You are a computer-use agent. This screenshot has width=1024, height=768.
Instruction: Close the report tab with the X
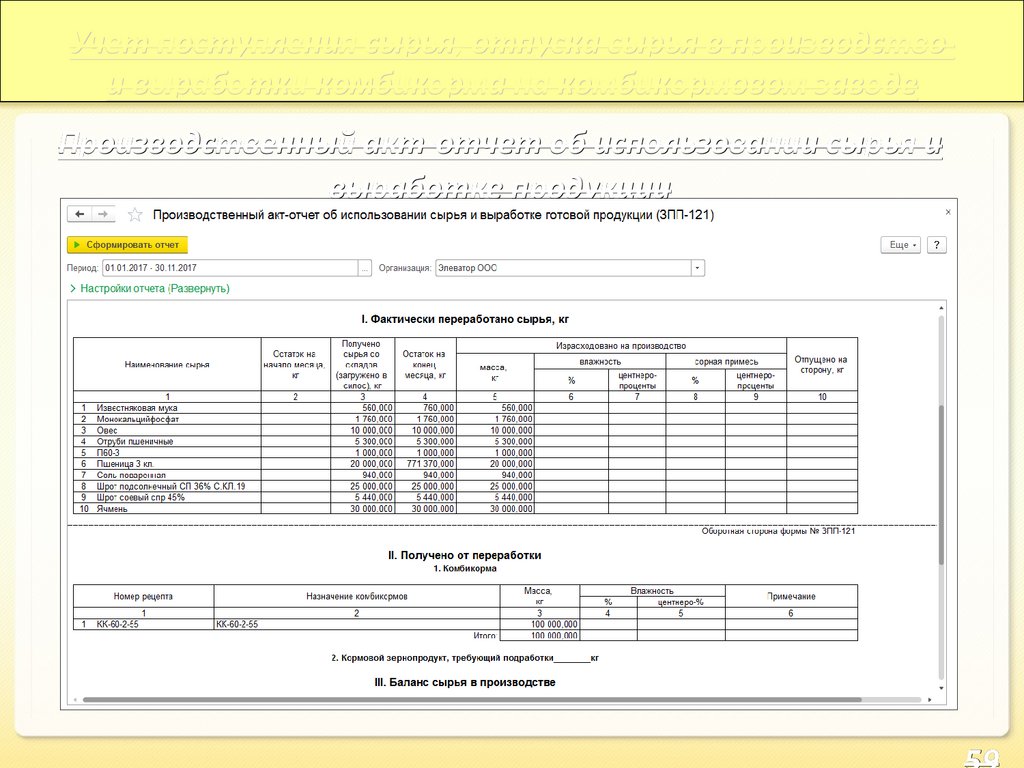point(948,212)
